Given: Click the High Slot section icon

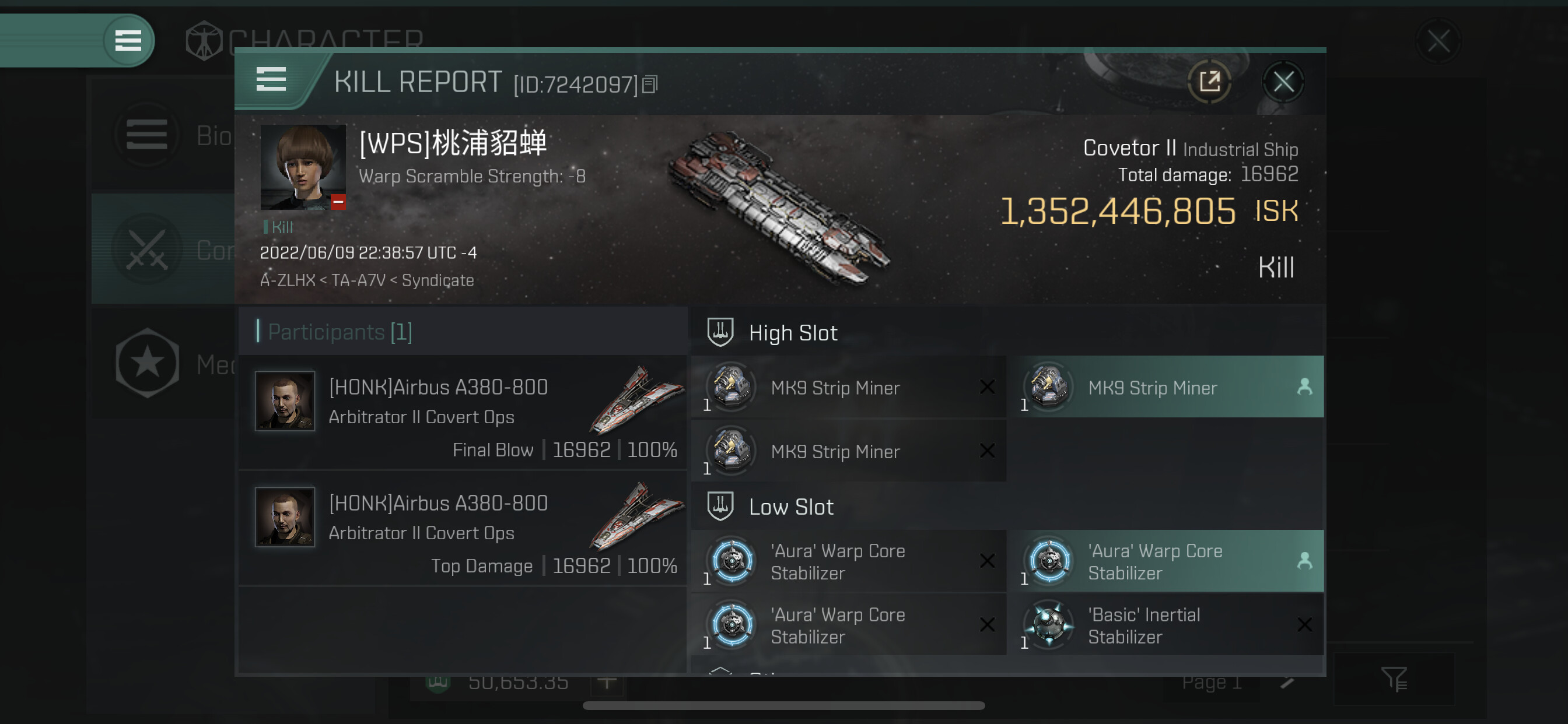Looking at the screenshot, I should (x=720, y=332).
